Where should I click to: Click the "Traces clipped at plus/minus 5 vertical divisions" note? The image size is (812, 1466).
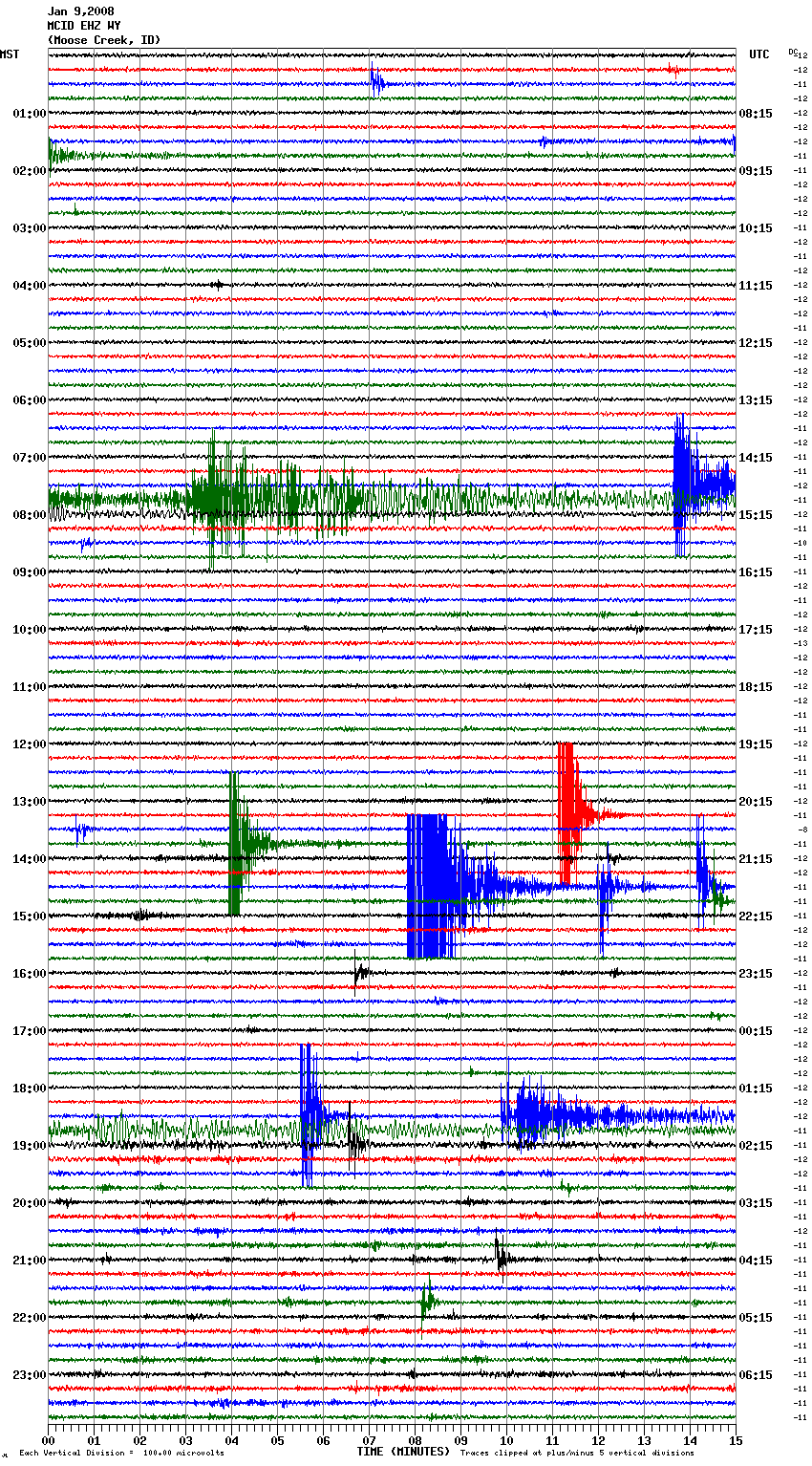[x=577, y=1453]
